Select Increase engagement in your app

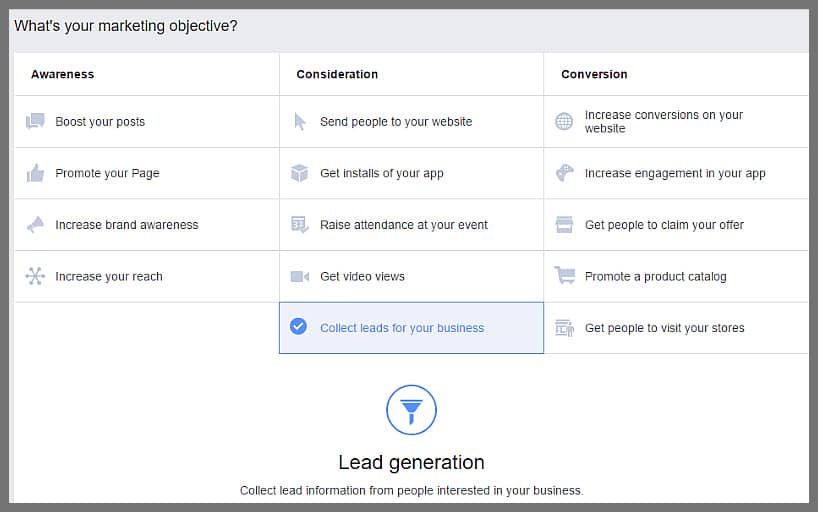coord(675,173)
